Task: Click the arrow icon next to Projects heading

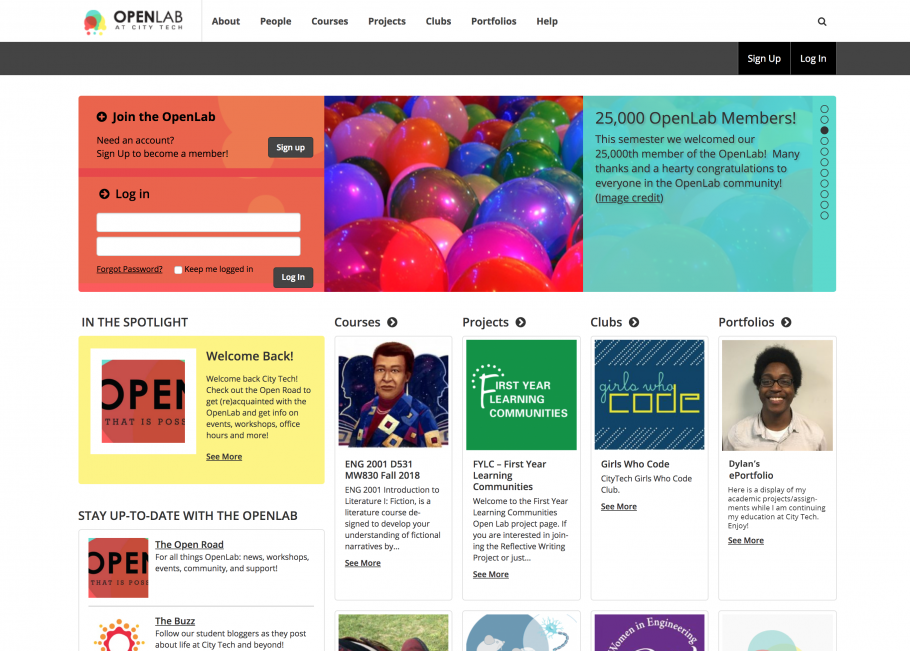Action: 521,322
